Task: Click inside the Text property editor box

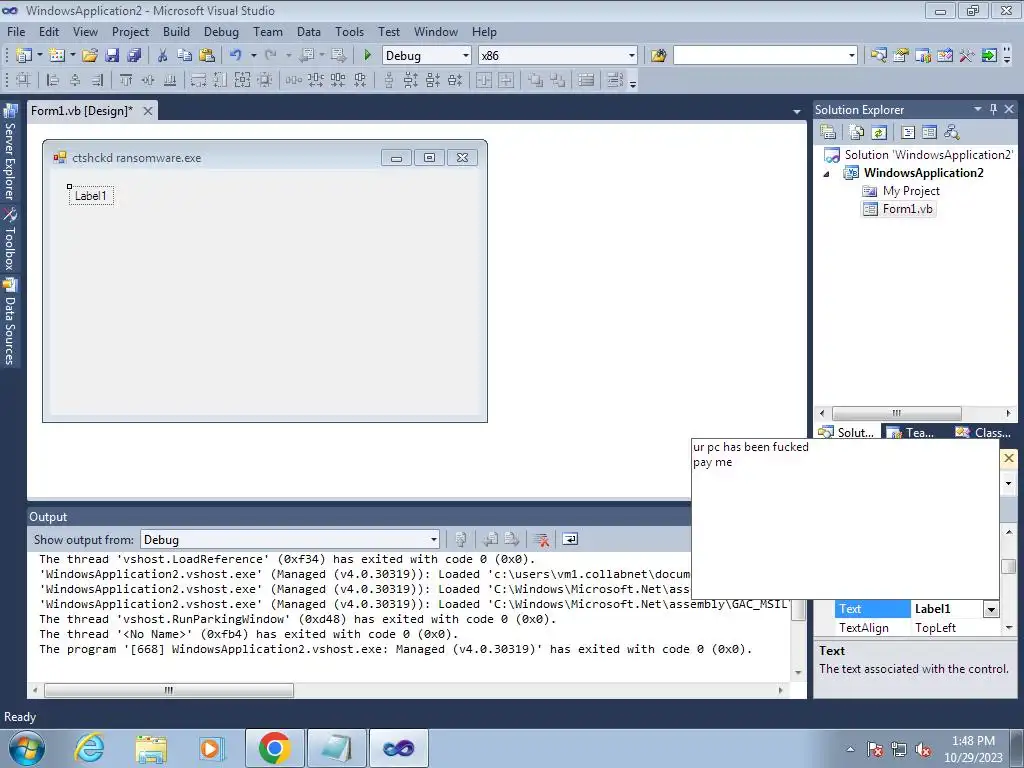Action: point(845,519)
